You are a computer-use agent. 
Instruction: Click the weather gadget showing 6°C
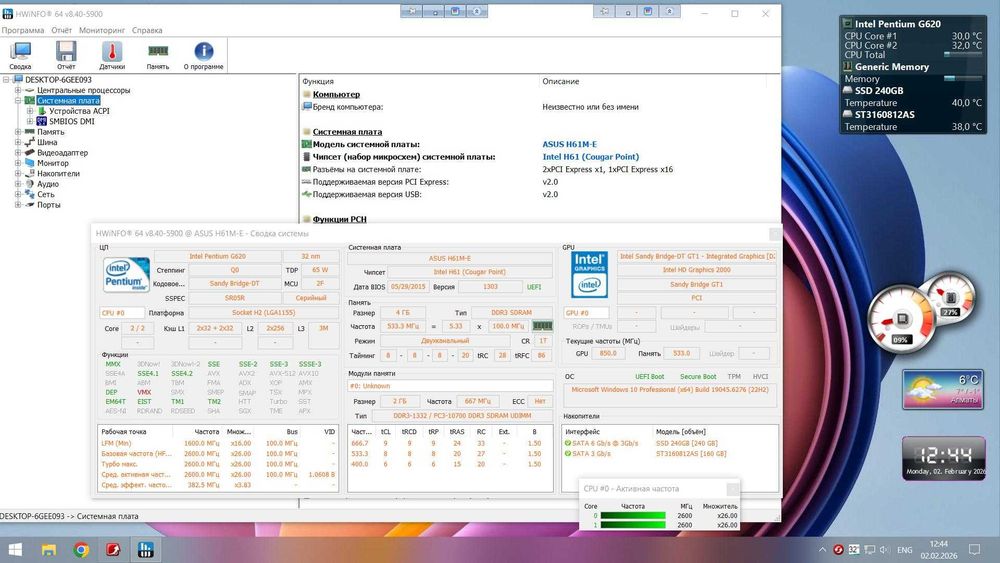click(x=943, y=390)
